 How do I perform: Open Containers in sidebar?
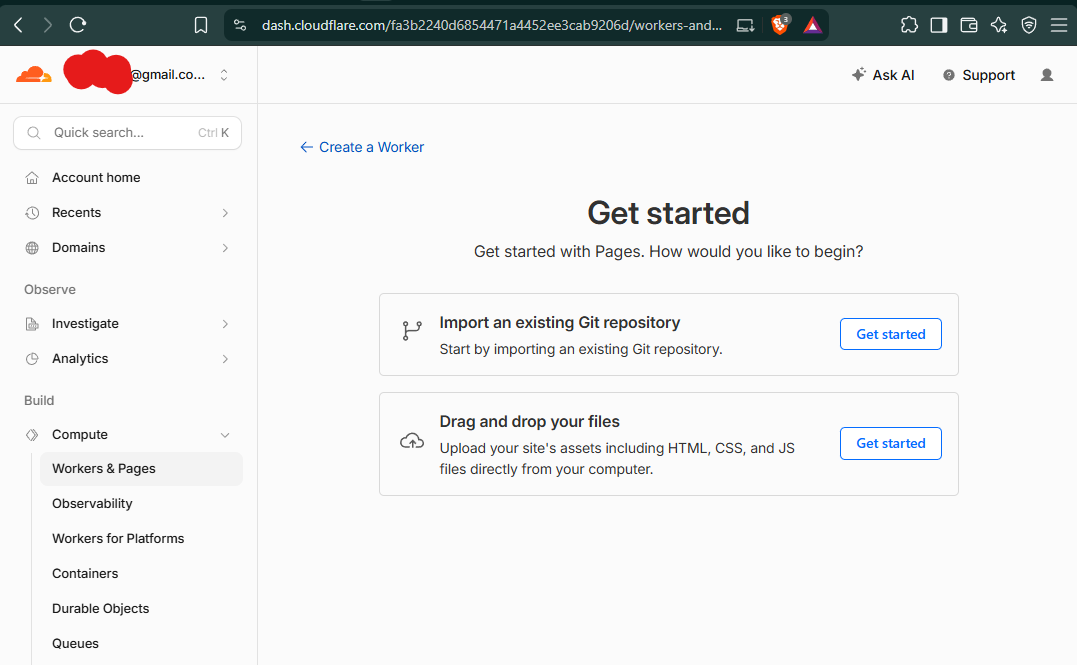[x=141, y=574]
